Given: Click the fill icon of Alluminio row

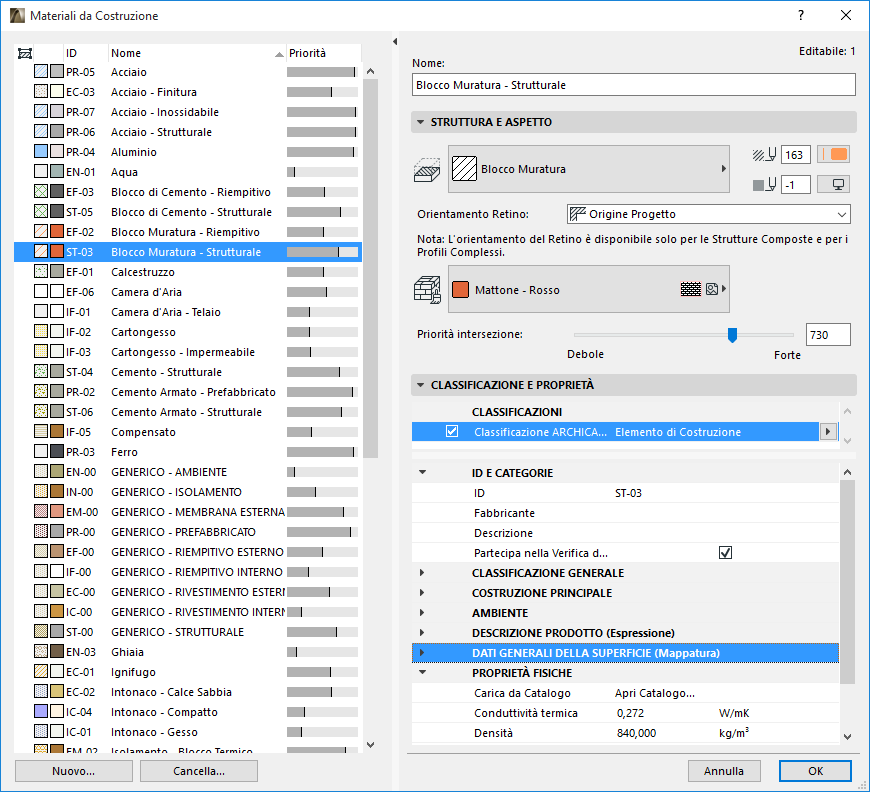Looking at the screenshot, I should [41, 152].
